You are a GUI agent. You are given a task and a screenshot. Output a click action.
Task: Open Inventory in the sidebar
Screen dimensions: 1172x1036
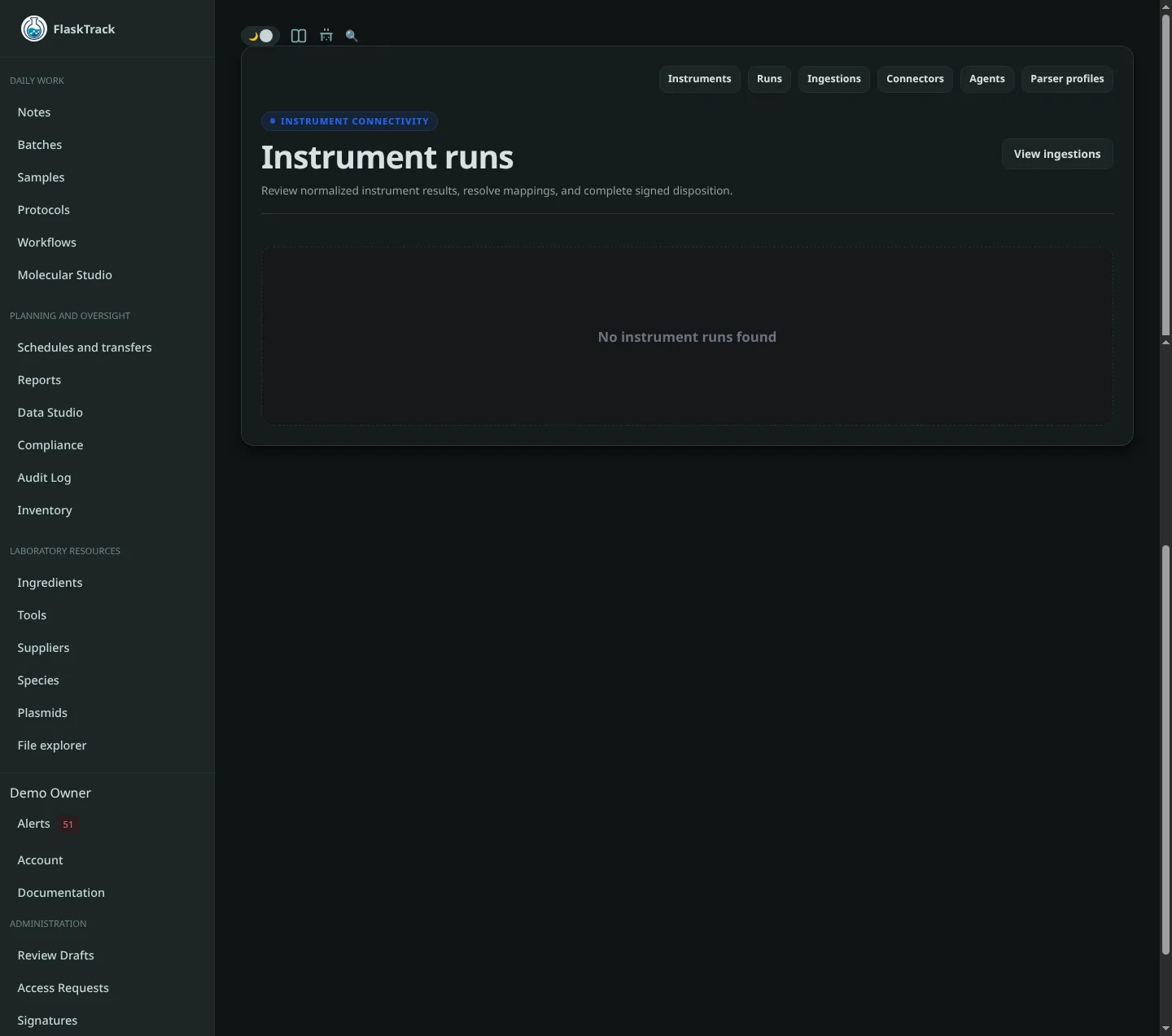coord(107,510)
